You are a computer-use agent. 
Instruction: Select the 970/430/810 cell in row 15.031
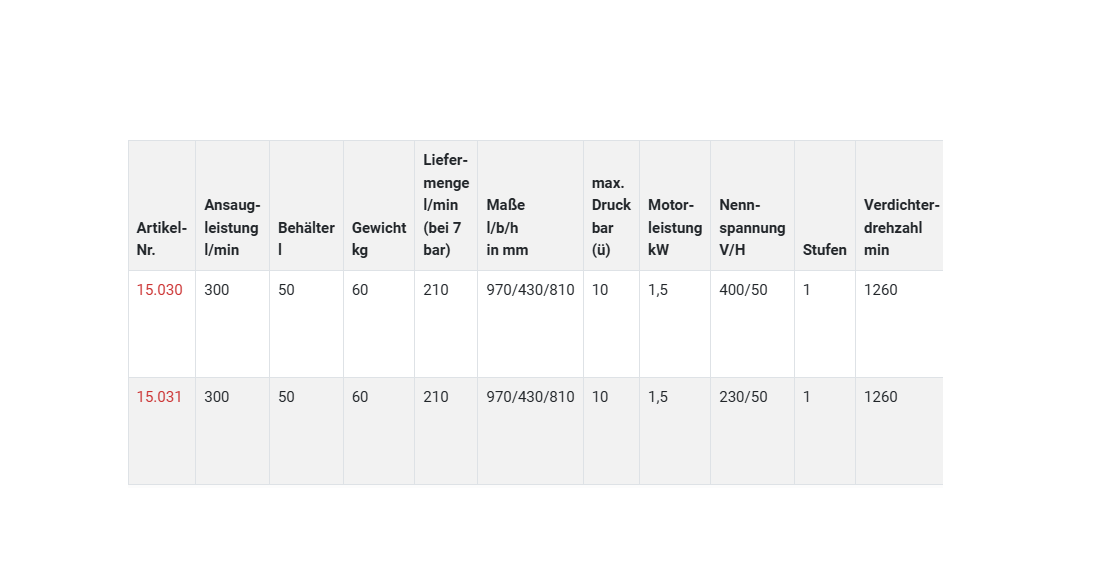(530, 397)
